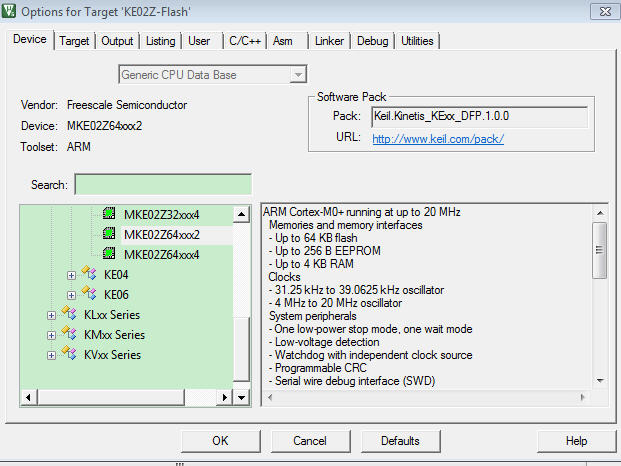
Task: Select the Device tab
Action: tap(30, 39)
